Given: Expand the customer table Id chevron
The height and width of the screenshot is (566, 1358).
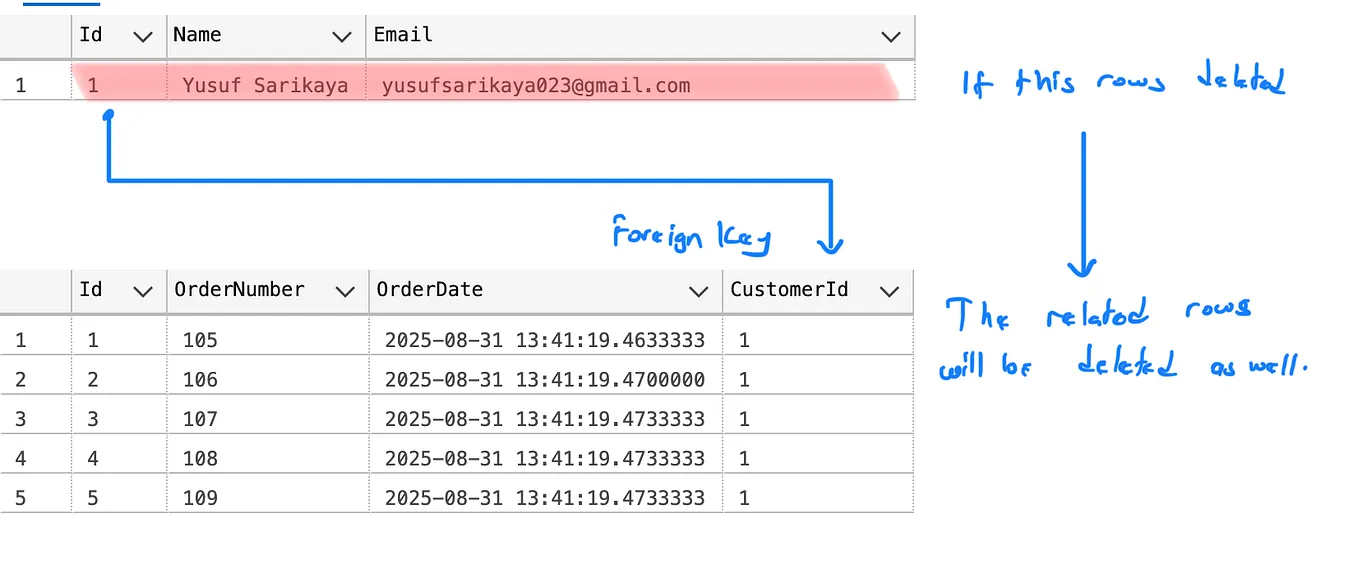Looking at the screenshot, I should coord(143,37).
